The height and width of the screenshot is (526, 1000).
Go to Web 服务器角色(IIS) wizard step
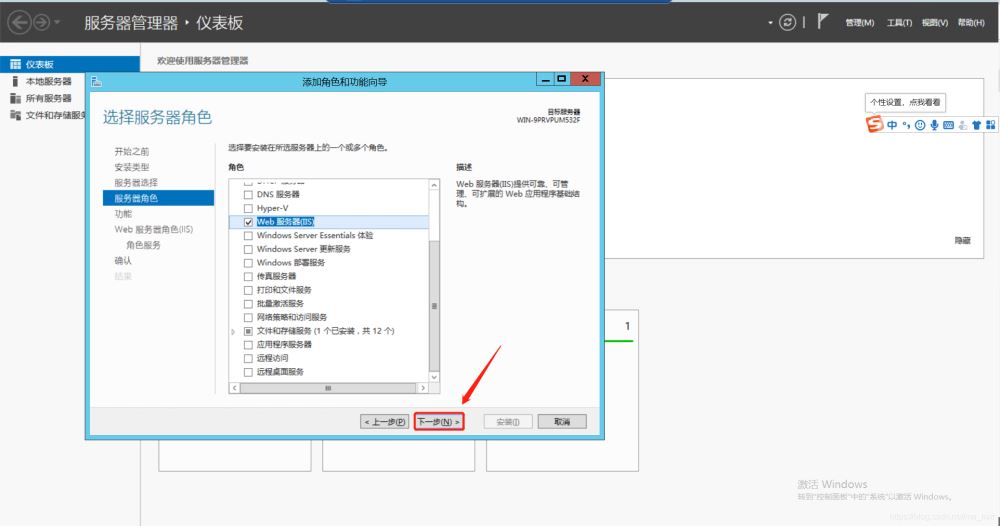(x=154, y=229)
